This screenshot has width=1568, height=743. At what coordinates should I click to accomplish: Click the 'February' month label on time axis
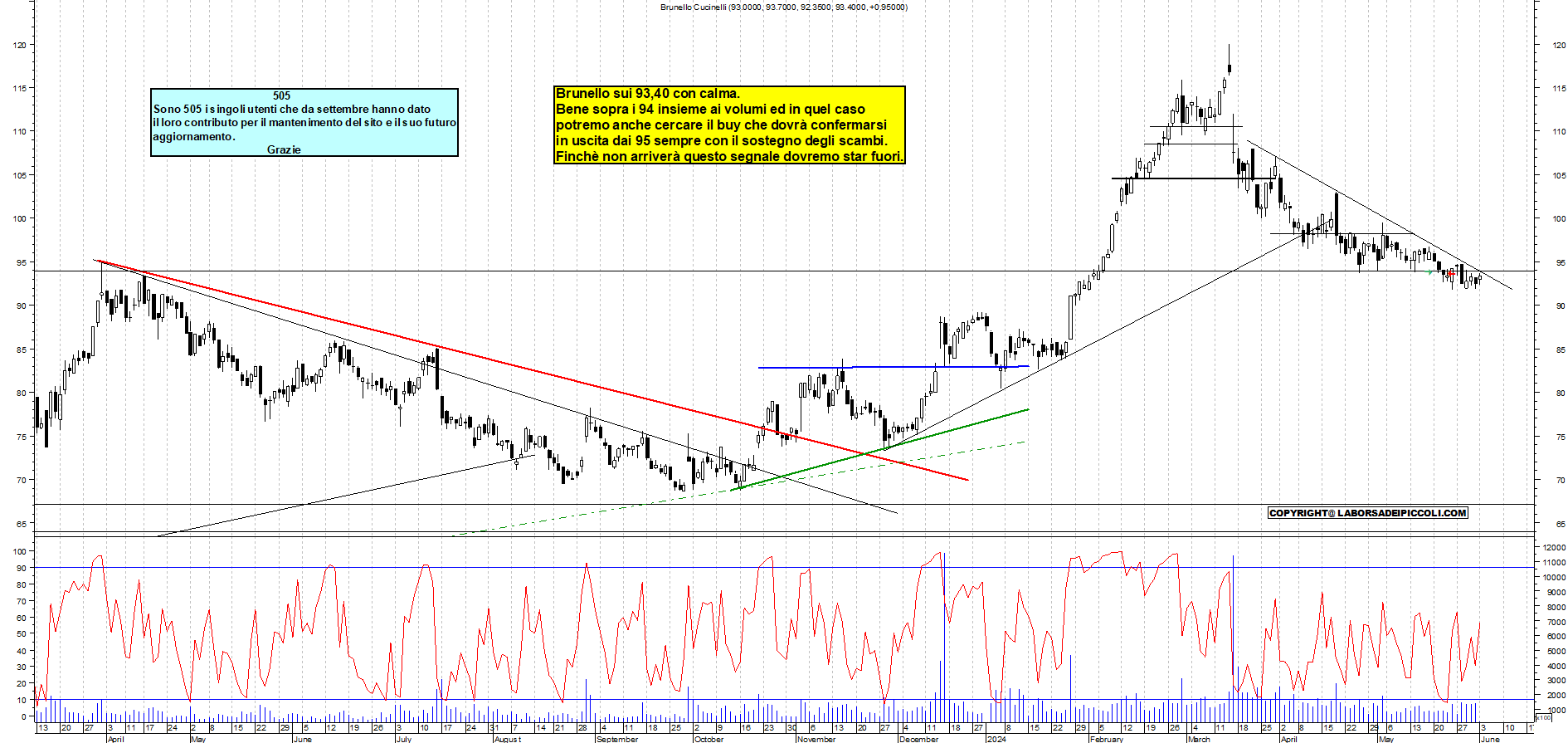pos(1107,739)
